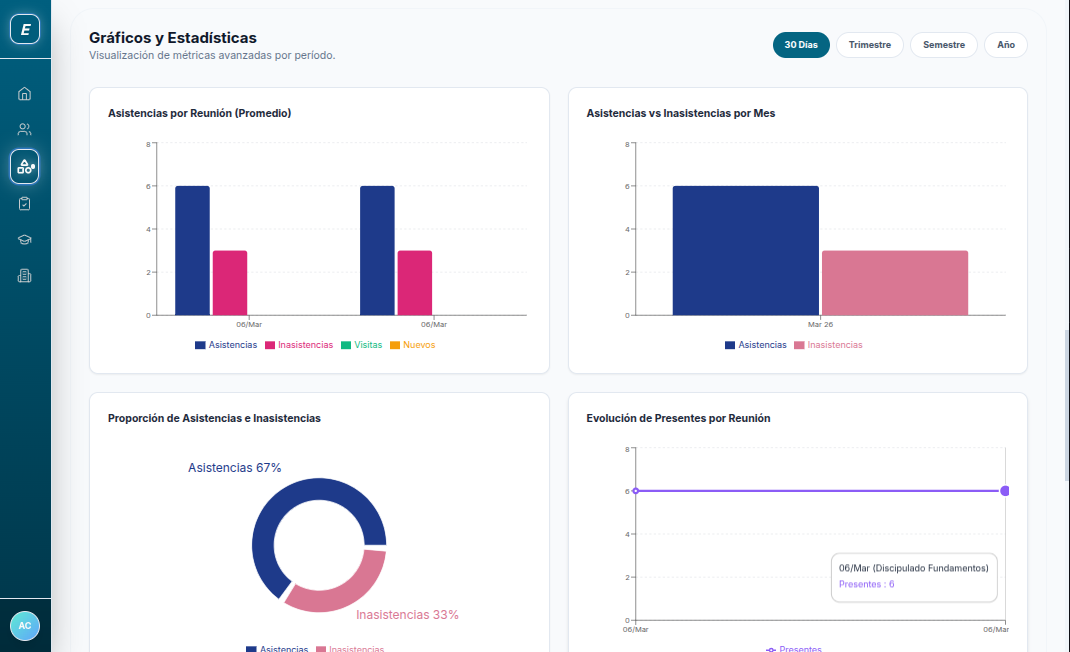Select the 30 Días period filter

tap(801, 45)
